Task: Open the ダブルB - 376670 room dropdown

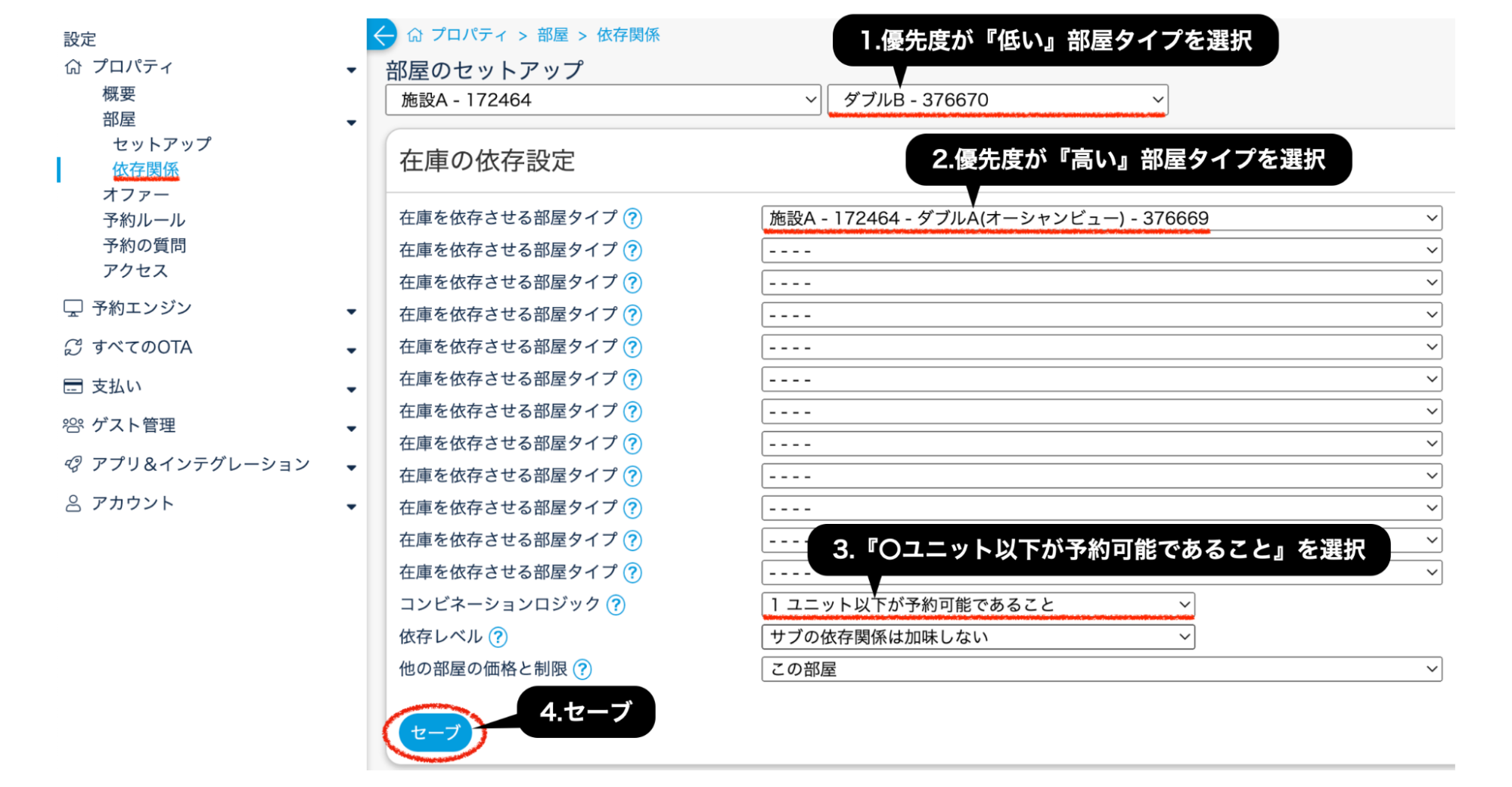Action: (997, 100)
